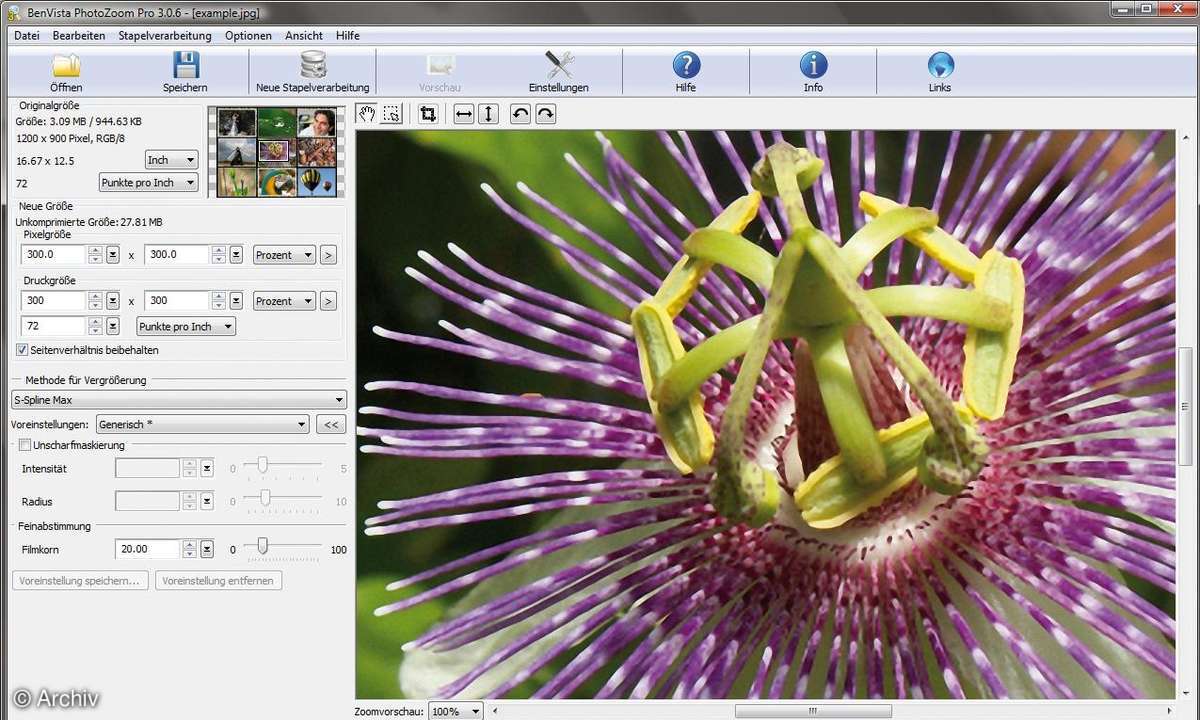Viewport: 1200px width, 720px height.
Task: Click the Druckgröße height field
Action: point(176,301)
